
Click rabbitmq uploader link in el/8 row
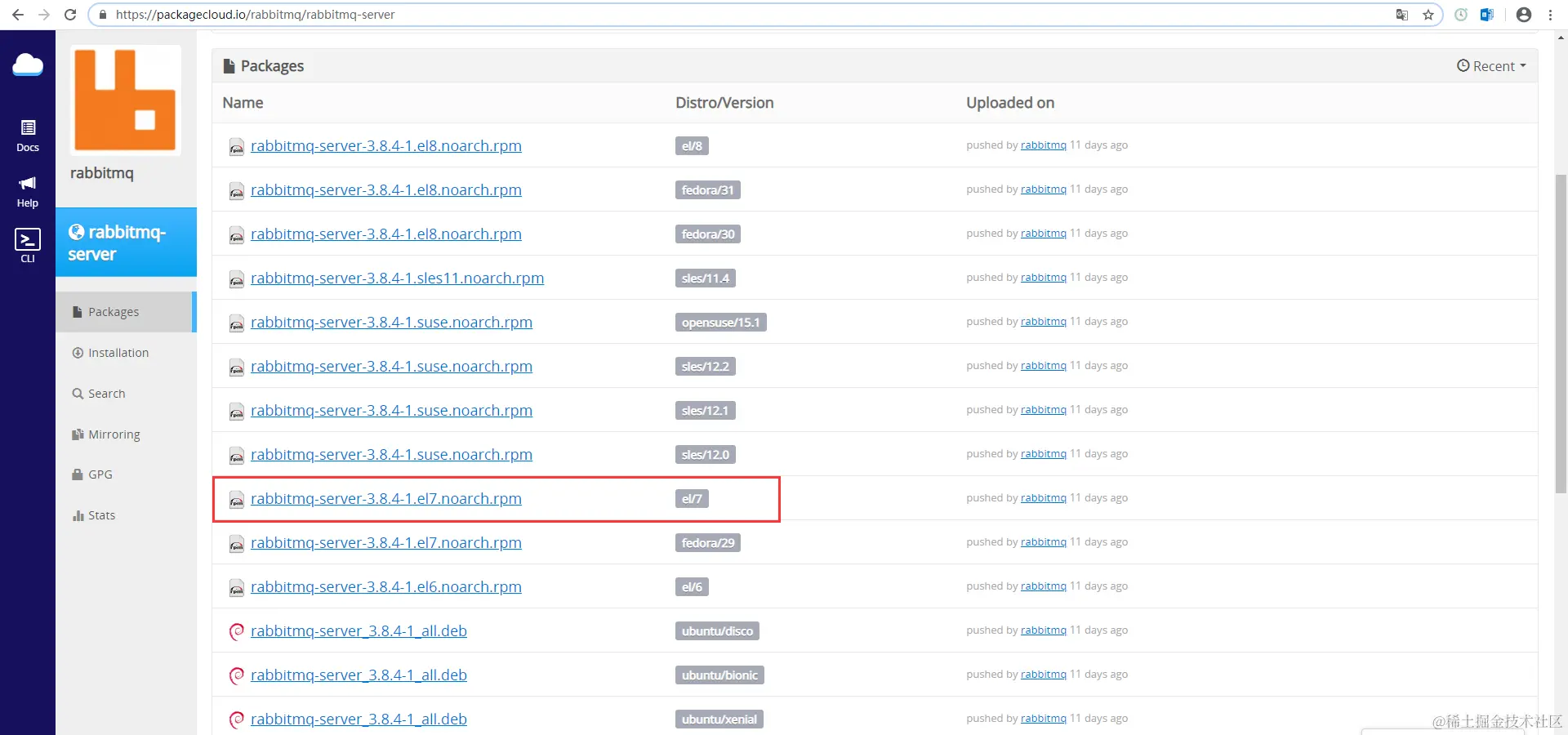(1043, 145)
